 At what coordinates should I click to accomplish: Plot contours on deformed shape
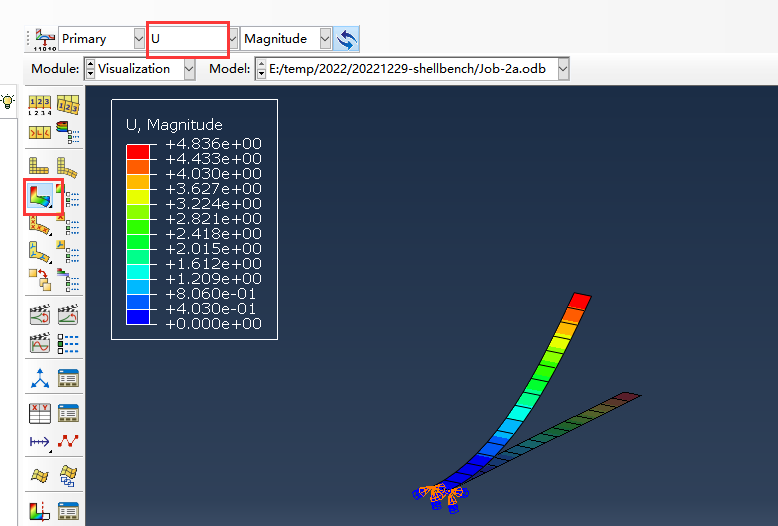tap(41, 197)
